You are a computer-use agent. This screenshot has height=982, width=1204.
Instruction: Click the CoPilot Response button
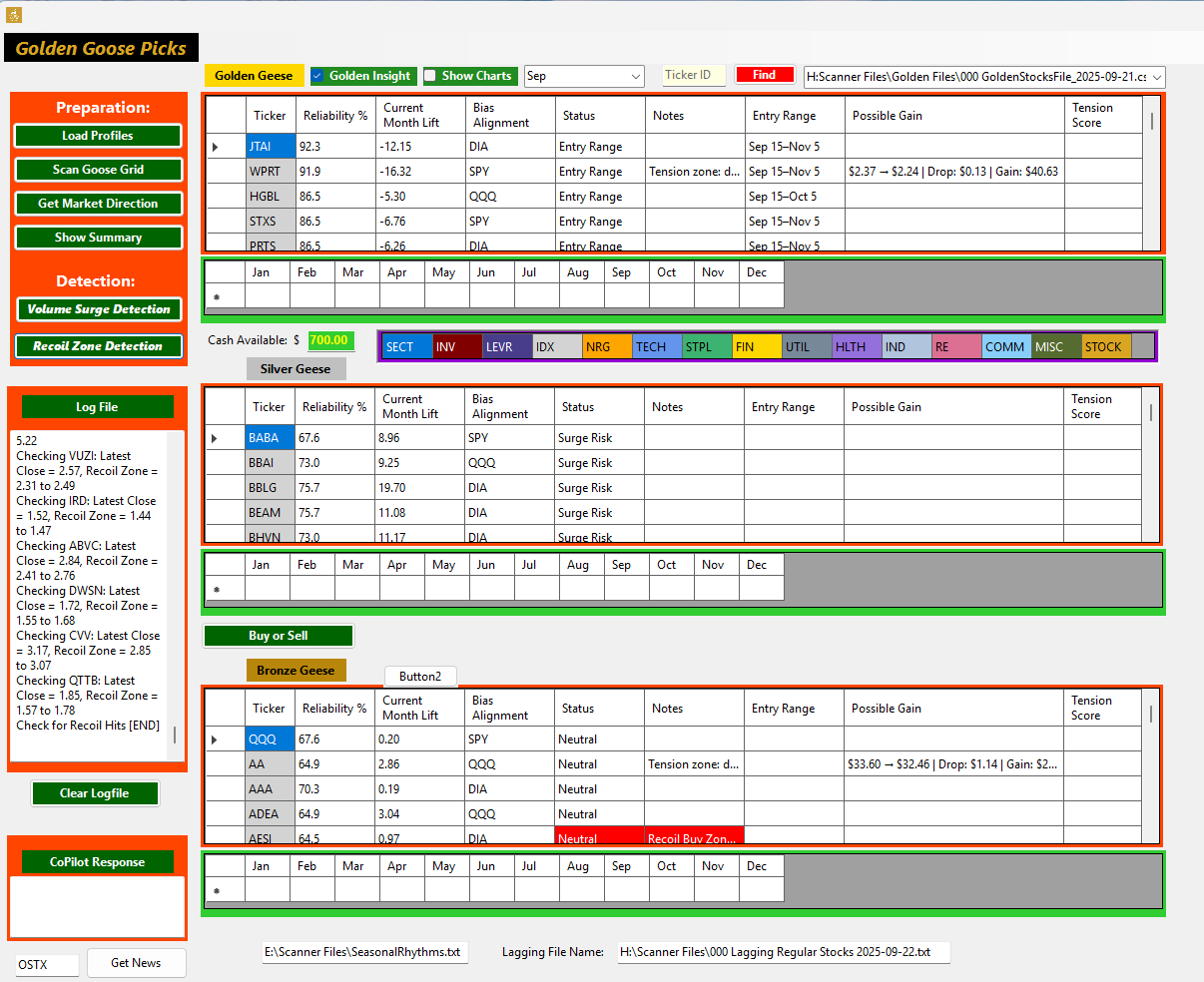pos(97,862)
